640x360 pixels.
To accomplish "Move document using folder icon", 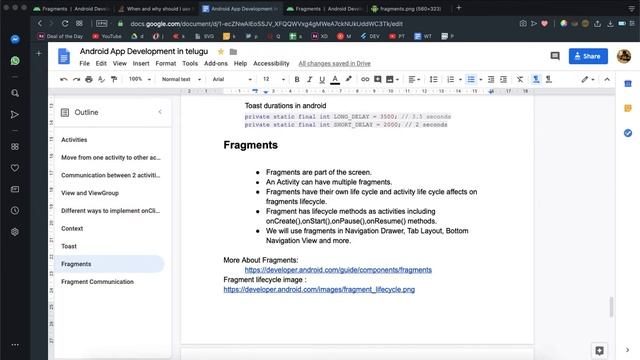I will pyautogui.click(x=233, y=51).
